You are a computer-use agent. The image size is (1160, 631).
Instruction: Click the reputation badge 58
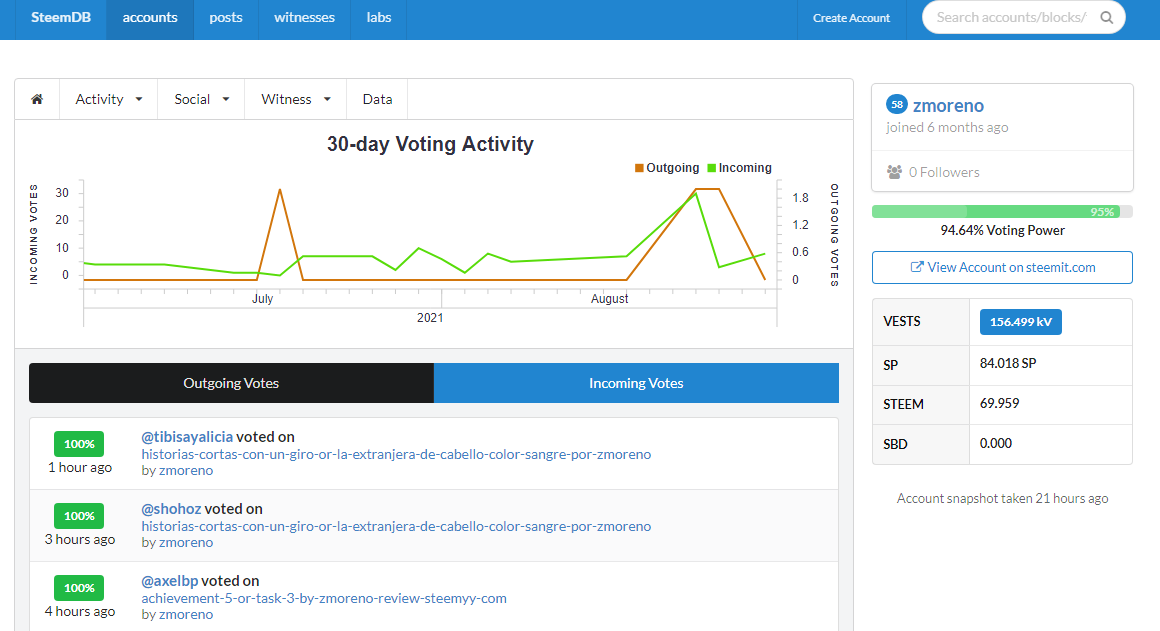(x=897, y=105)
